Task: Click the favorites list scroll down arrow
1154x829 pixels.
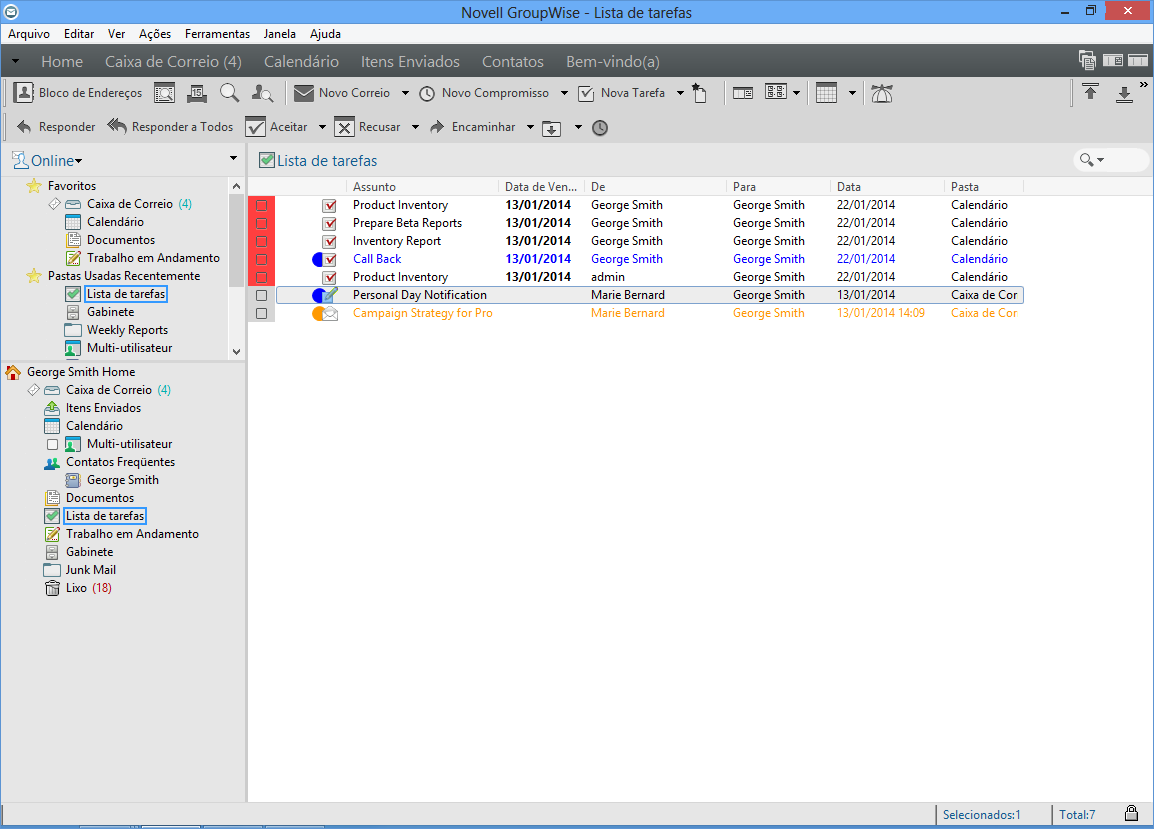Action: 236,352
